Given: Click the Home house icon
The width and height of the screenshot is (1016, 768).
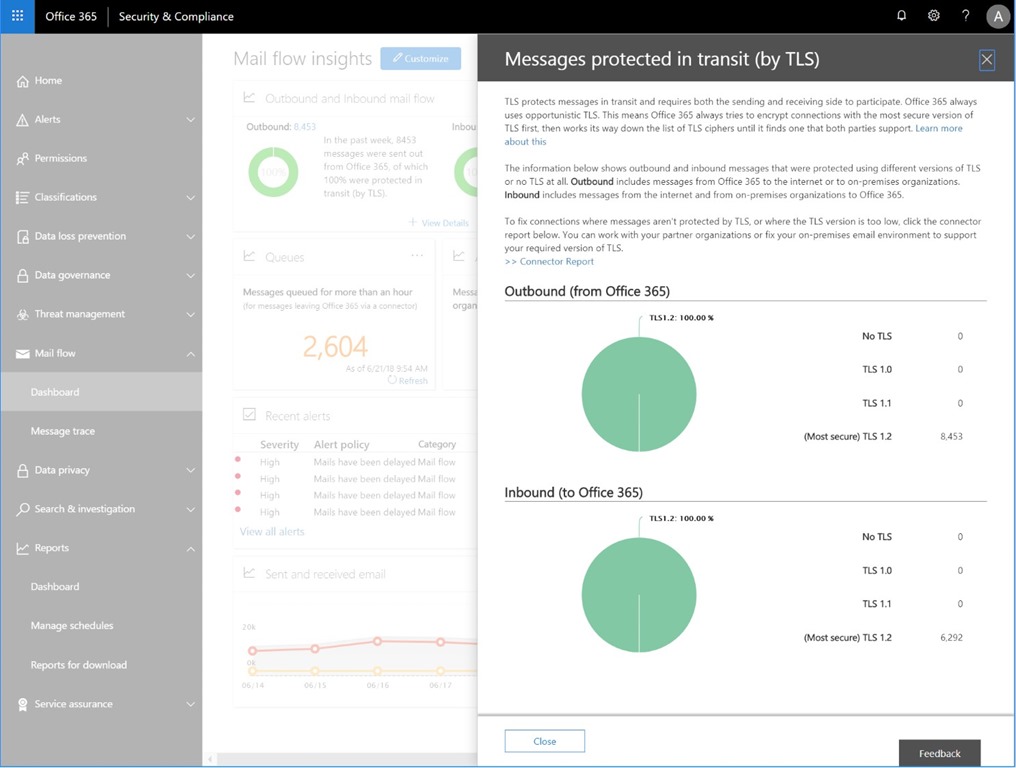Looking at the screenshot, I should click(x=23, y=81).
